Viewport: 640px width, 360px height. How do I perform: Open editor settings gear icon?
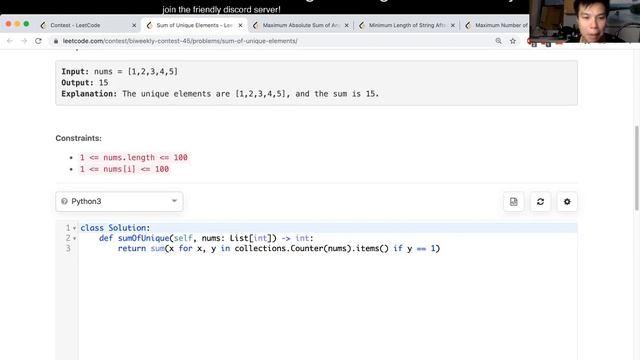pos(567,202)
